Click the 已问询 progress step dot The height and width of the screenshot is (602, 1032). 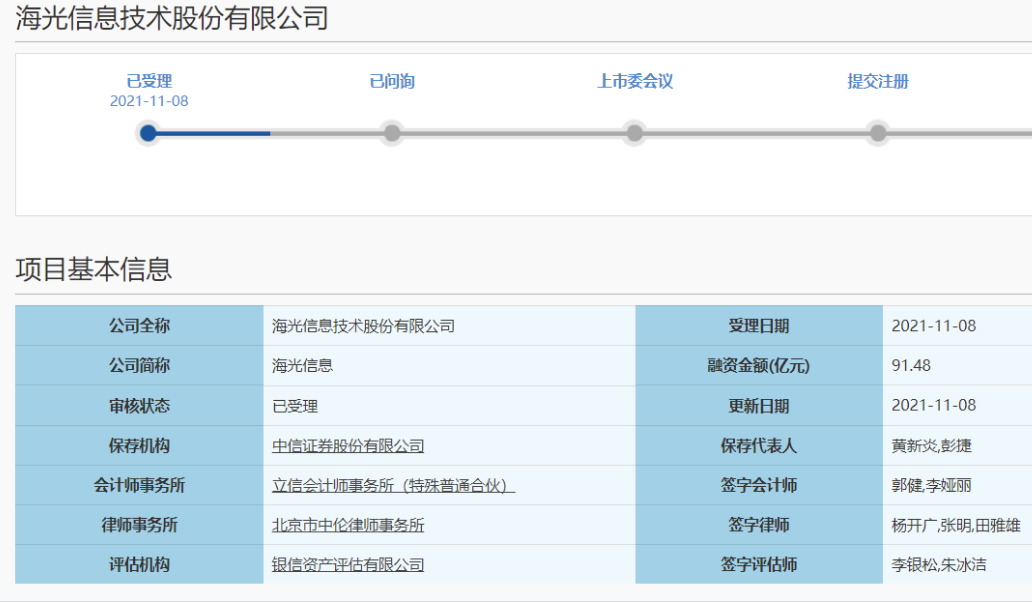click(x=392, y=133)
